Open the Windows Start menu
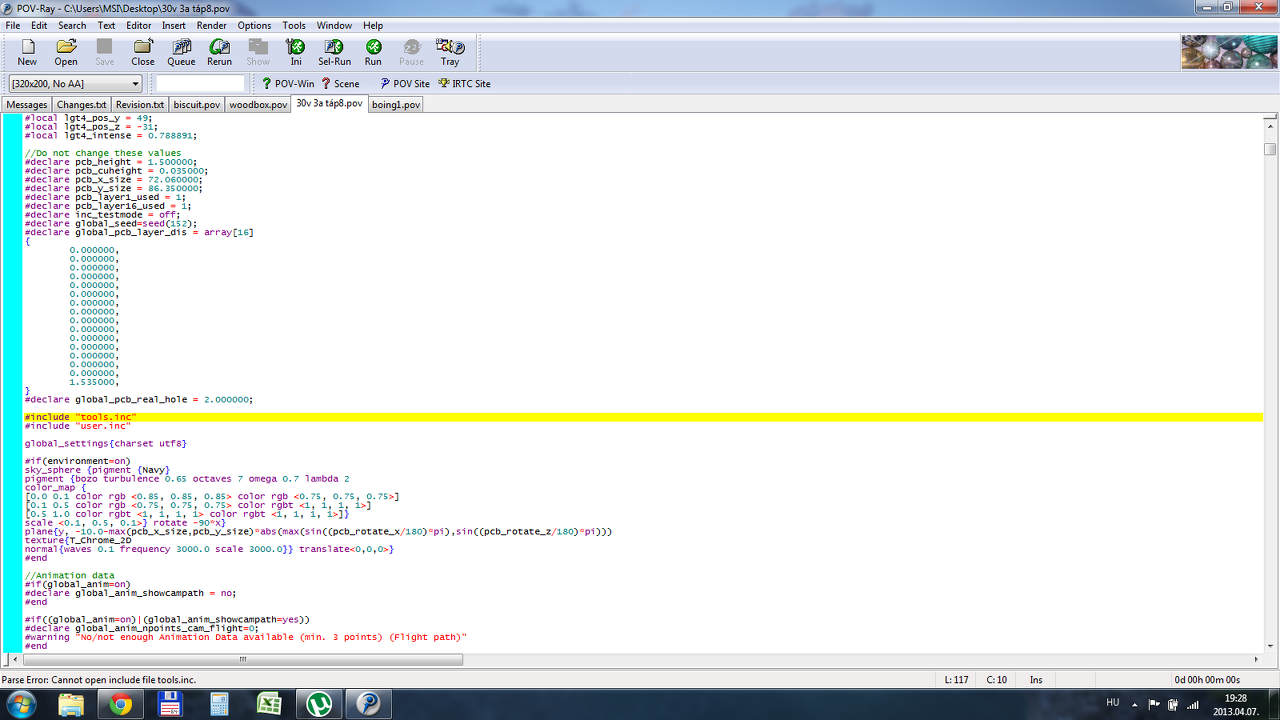Screen dimensions: 1280x720 22,704
